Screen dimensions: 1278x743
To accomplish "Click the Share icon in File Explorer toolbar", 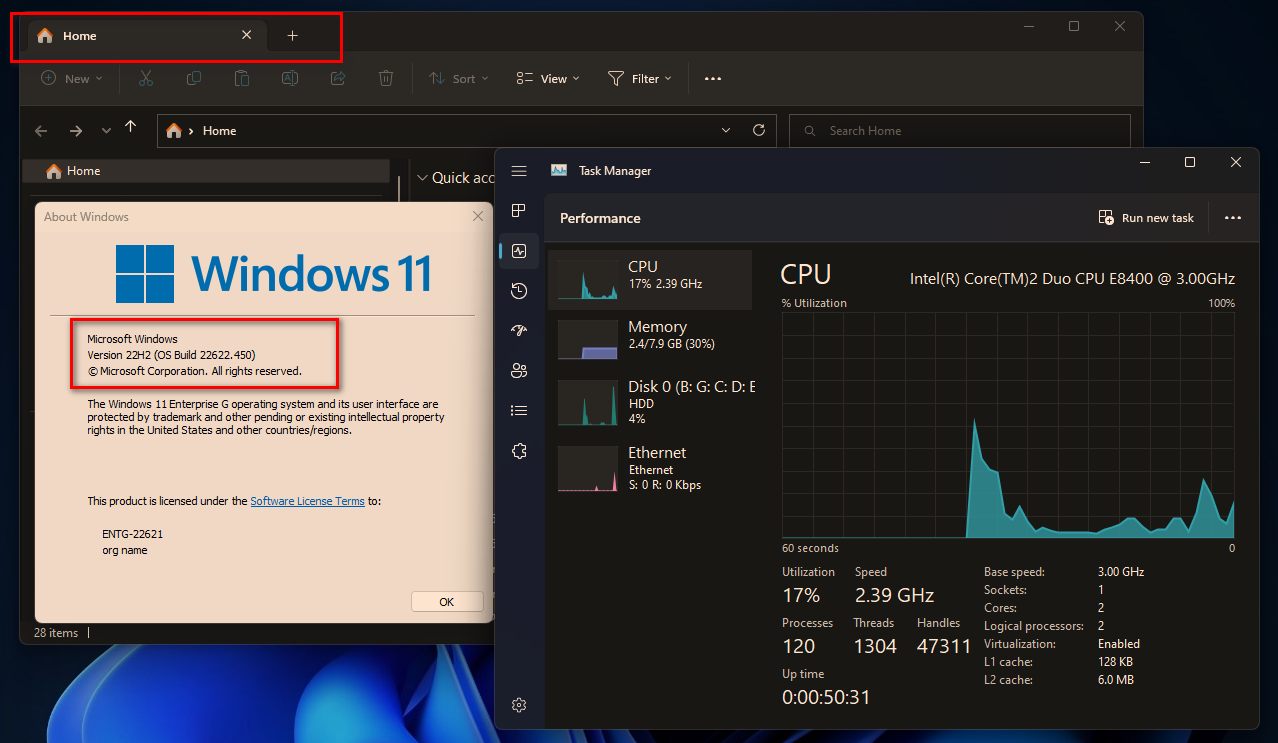I will (x=338, y=78).
